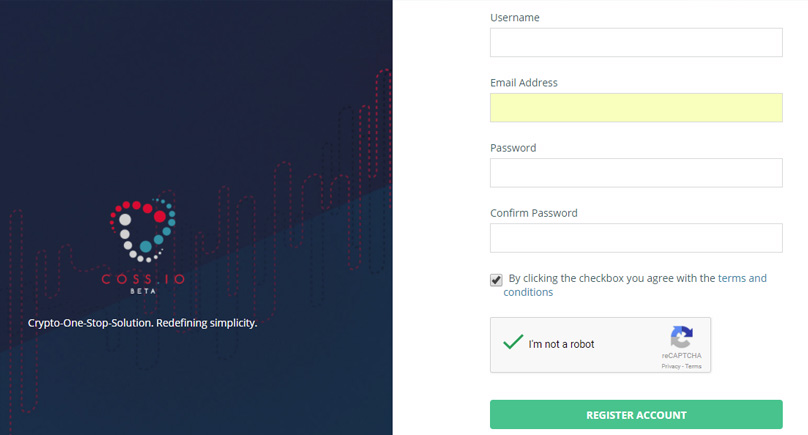The width and height of the screenshot is (808, 435).
Task: Click the green reCAPTCHA verification checkmark
Action: click(513, 342)
